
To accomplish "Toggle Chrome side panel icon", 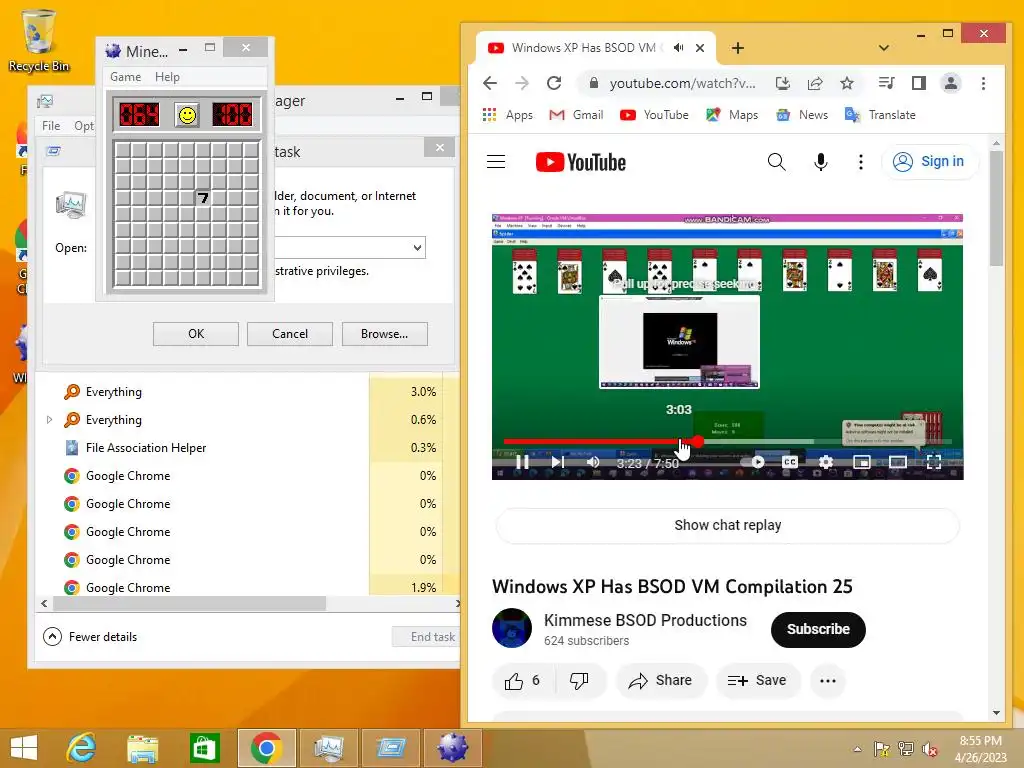I will click(x=919, y=83).
